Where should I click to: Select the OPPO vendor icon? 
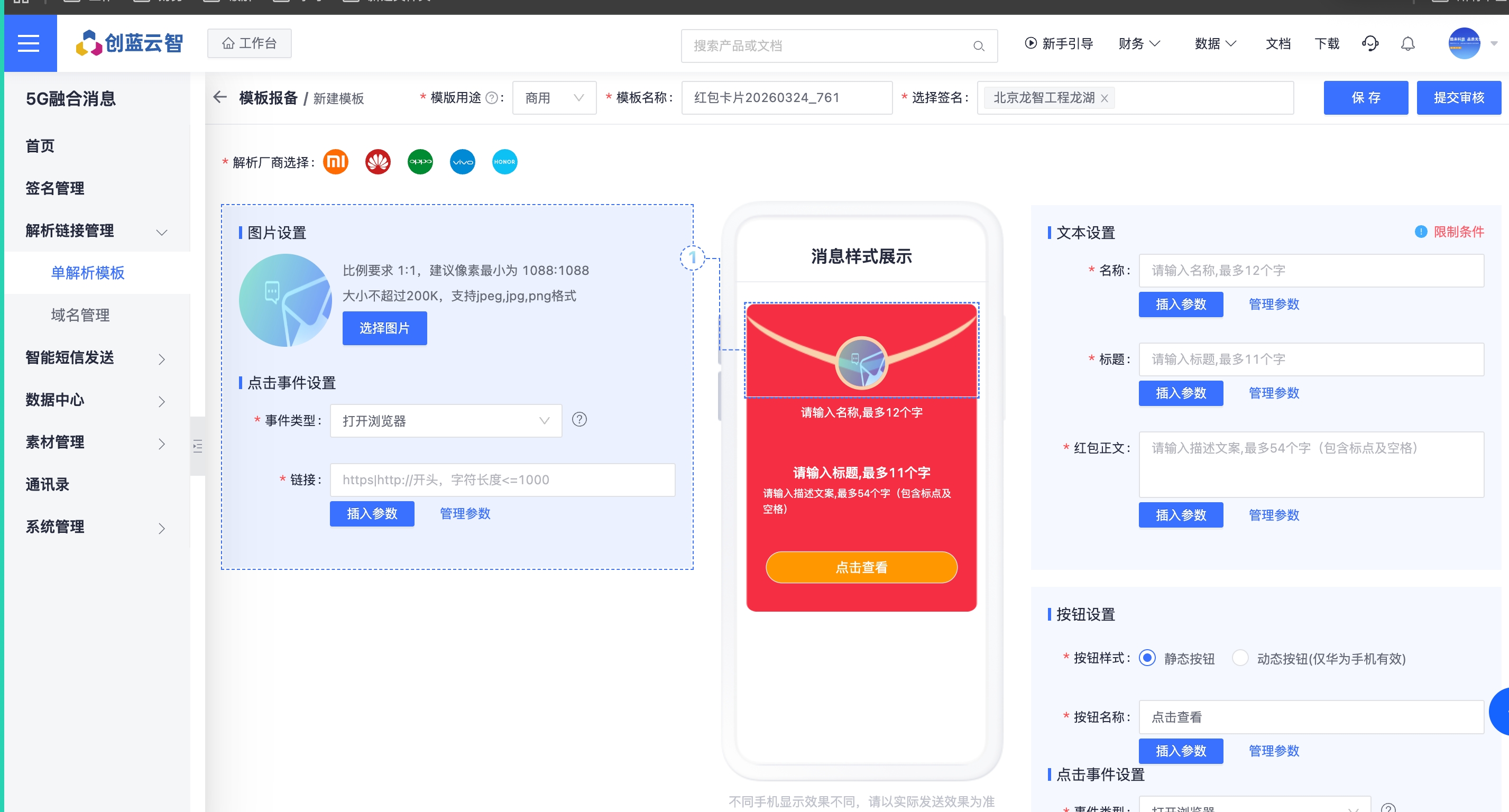[420, 162]
